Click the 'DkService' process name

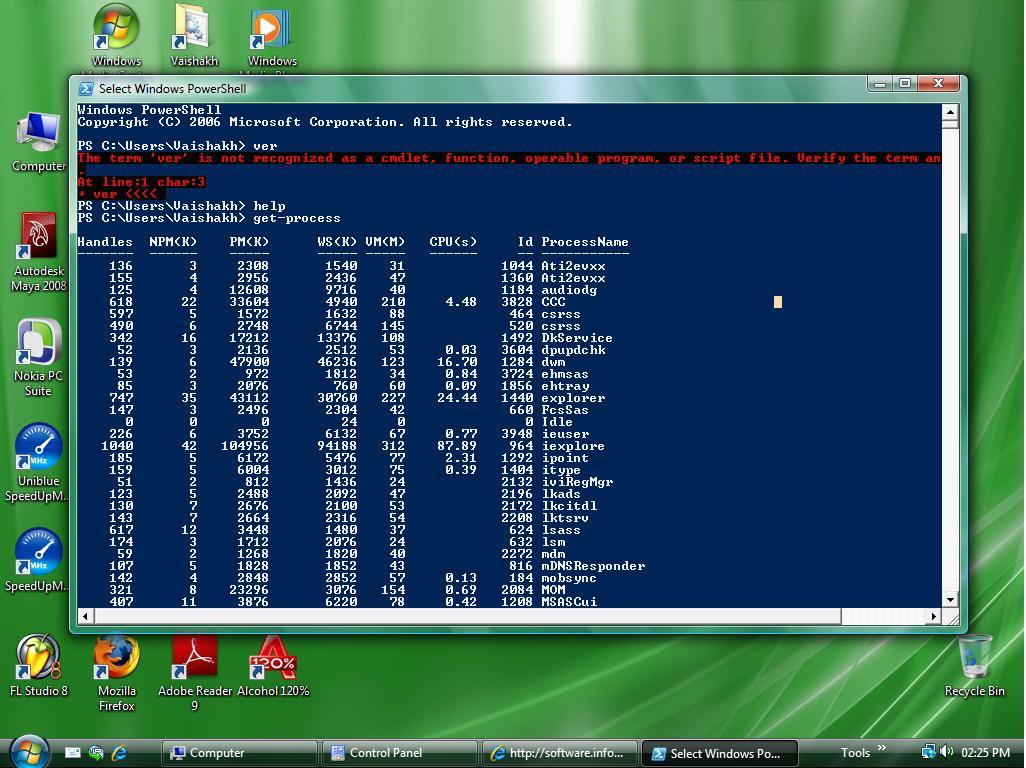click(576, 338)
